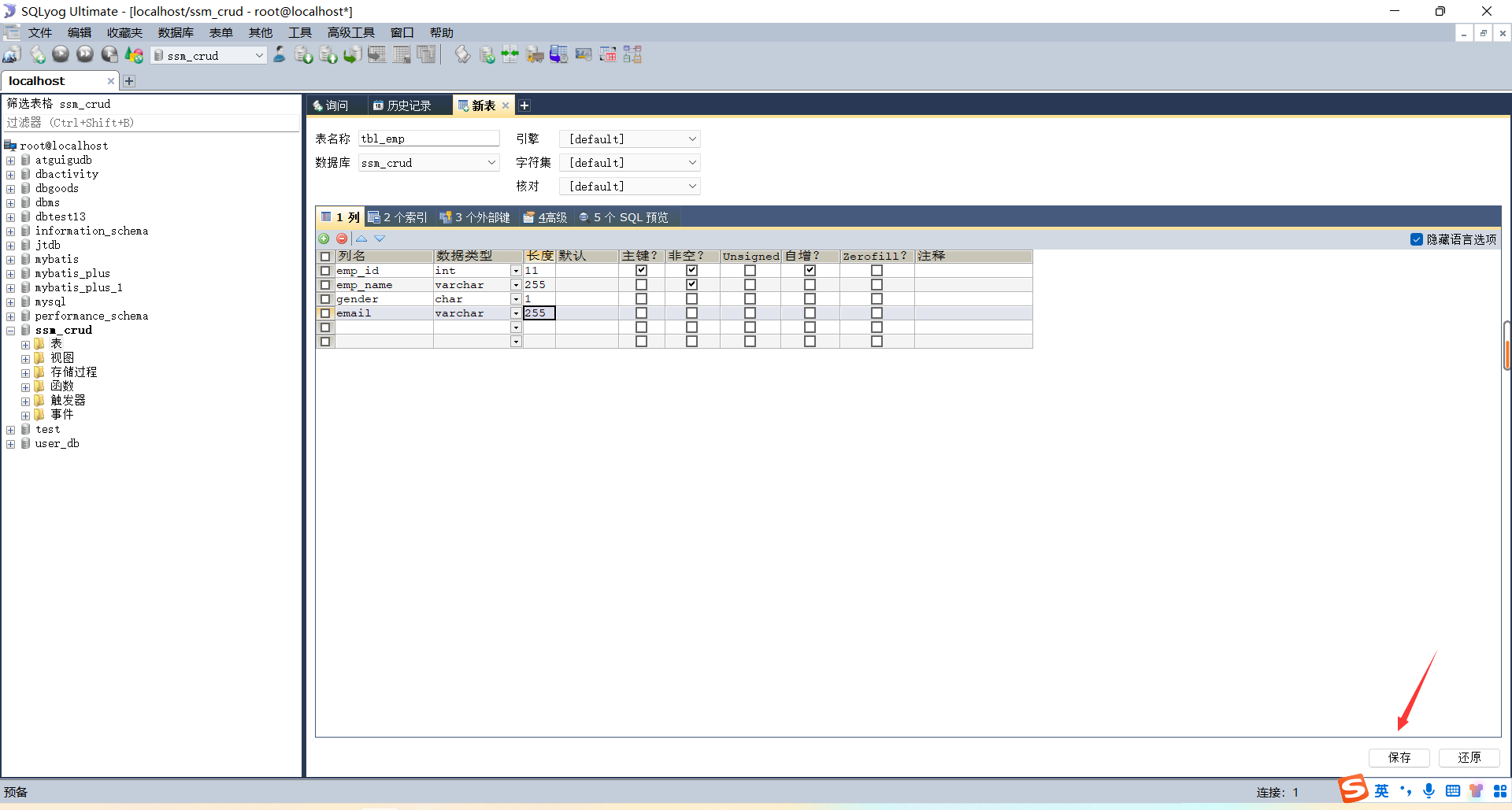Click the refresh object browser icon
Screen dimensions: 1512x810
[x=135, y=54]
